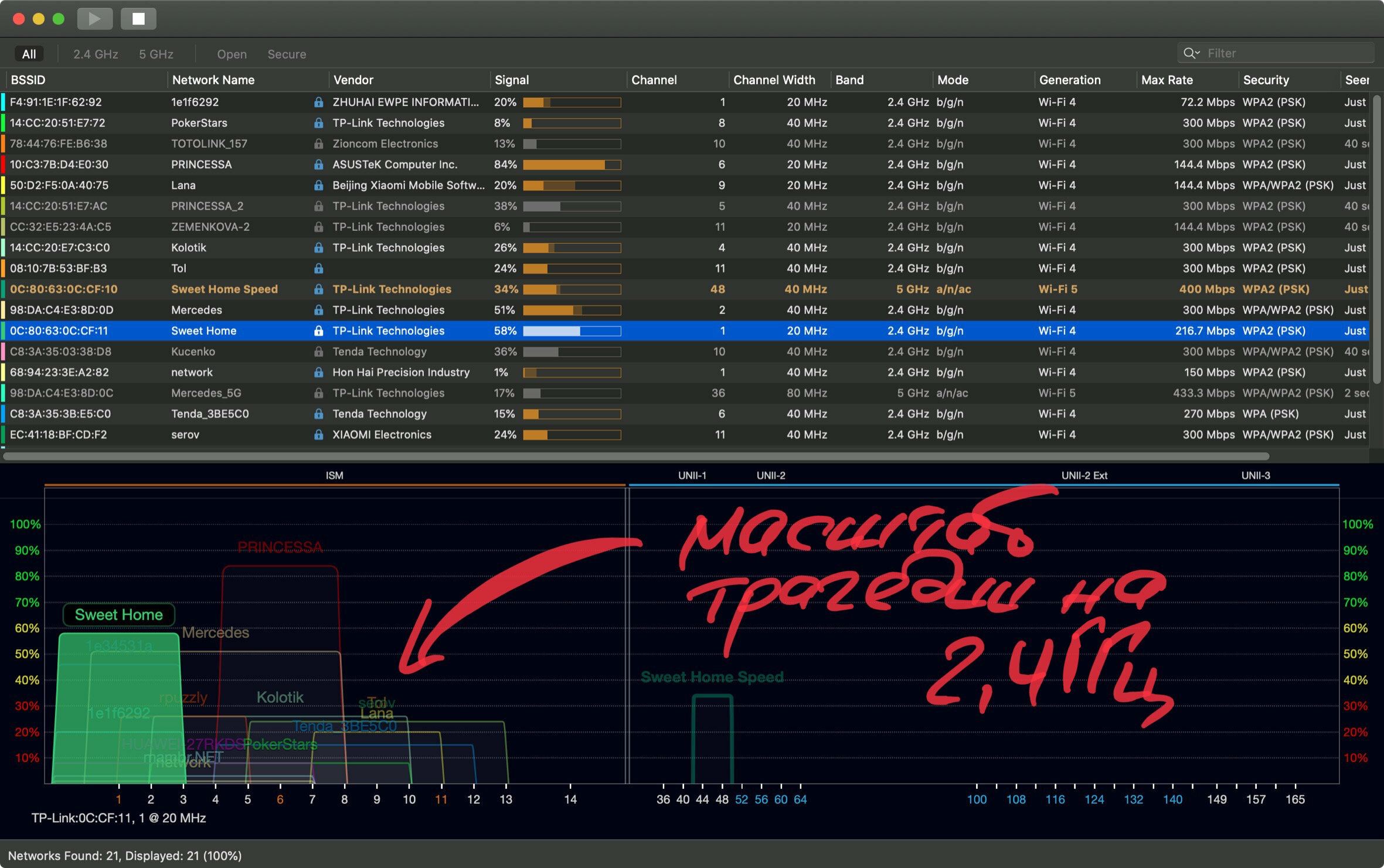Start scanning with the play button

pyautogui.click(x=94, y=19)
